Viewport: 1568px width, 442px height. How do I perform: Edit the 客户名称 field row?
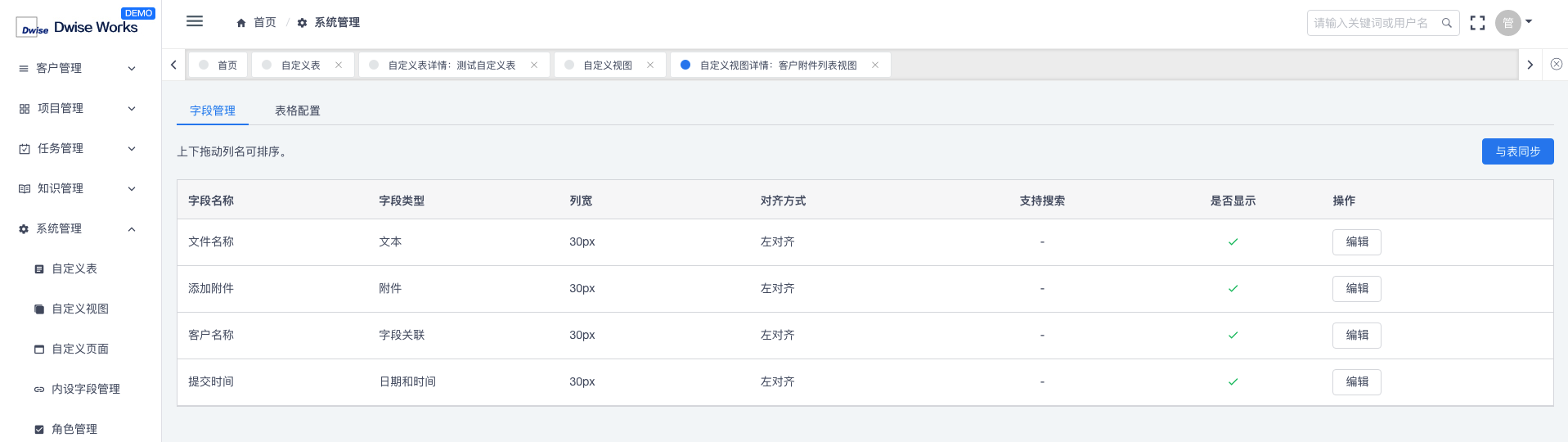[1356, 336]
